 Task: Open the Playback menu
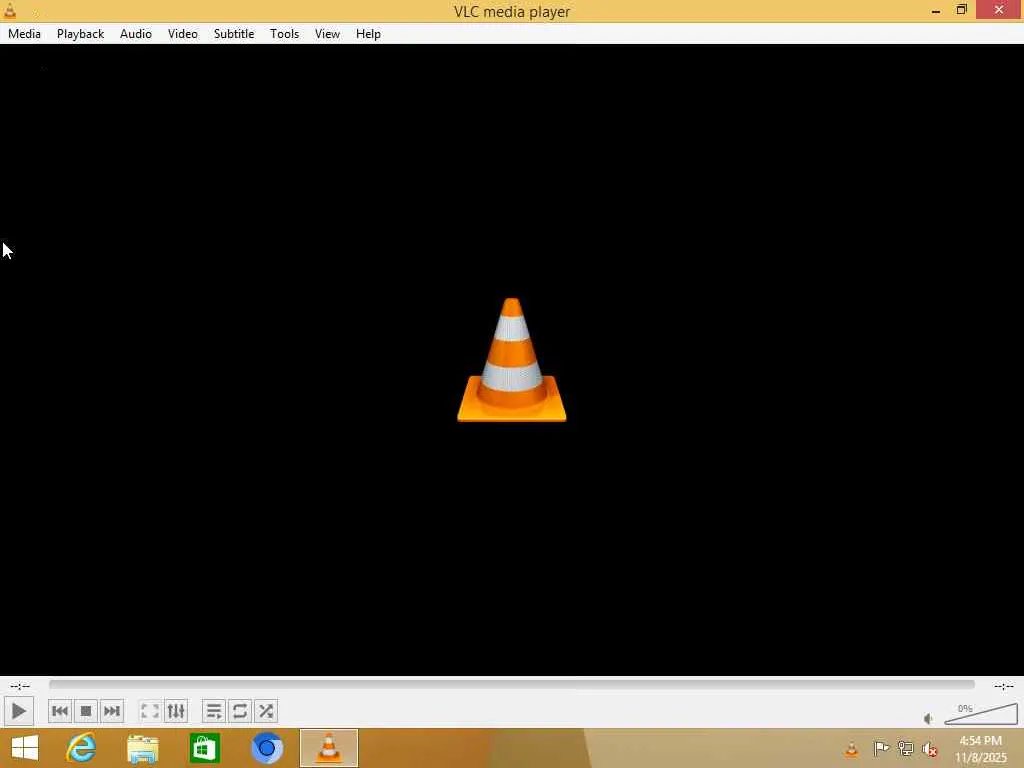[x=80, y=34]
